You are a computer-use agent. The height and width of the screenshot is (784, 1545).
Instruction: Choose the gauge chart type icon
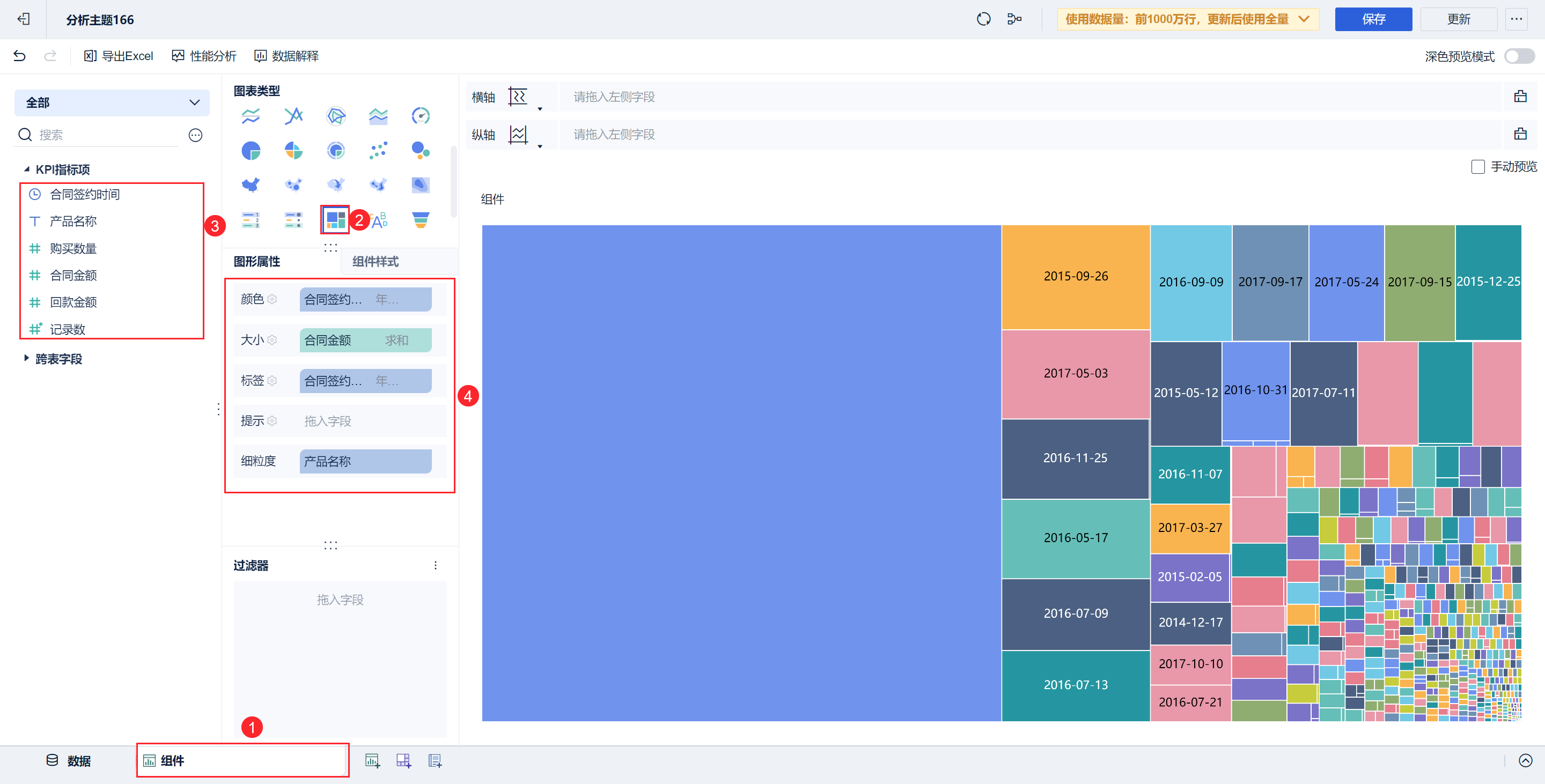pyautogui.click(x=421, y=116)
